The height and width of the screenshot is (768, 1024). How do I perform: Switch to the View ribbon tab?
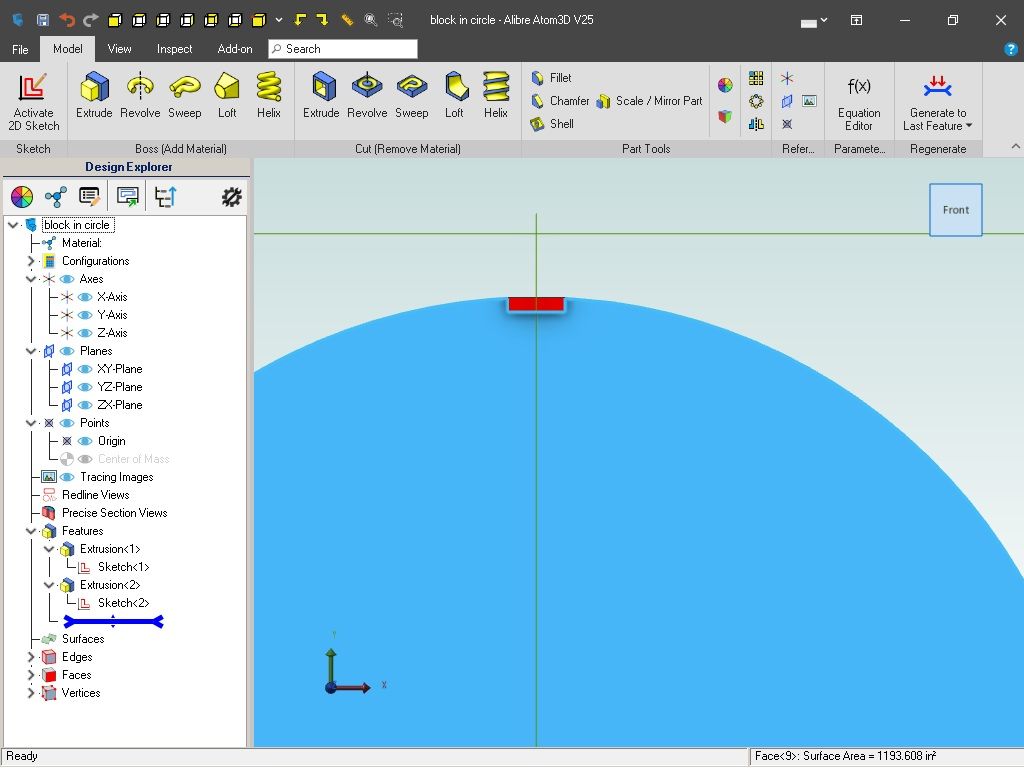(120, 49)
